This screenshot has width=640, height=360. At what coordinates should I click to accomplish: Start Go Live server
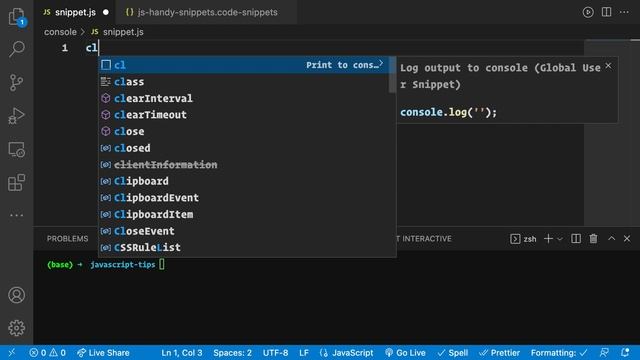point(405,353)
